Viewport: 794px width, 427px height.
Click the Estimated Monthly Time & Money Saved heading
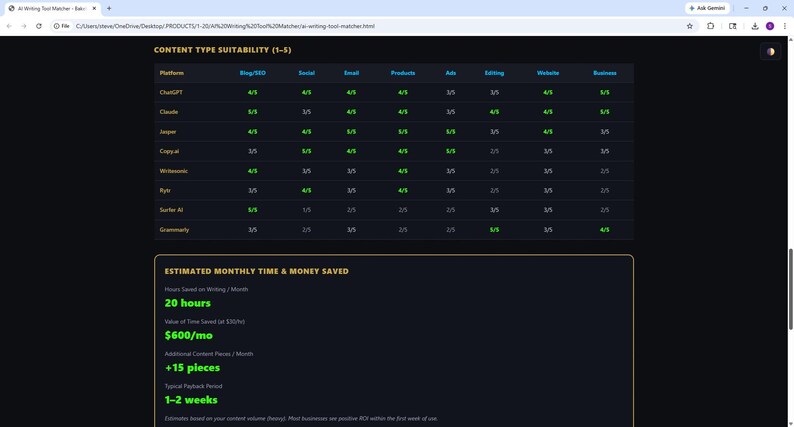pyautogui.click(x=256, y=271)
